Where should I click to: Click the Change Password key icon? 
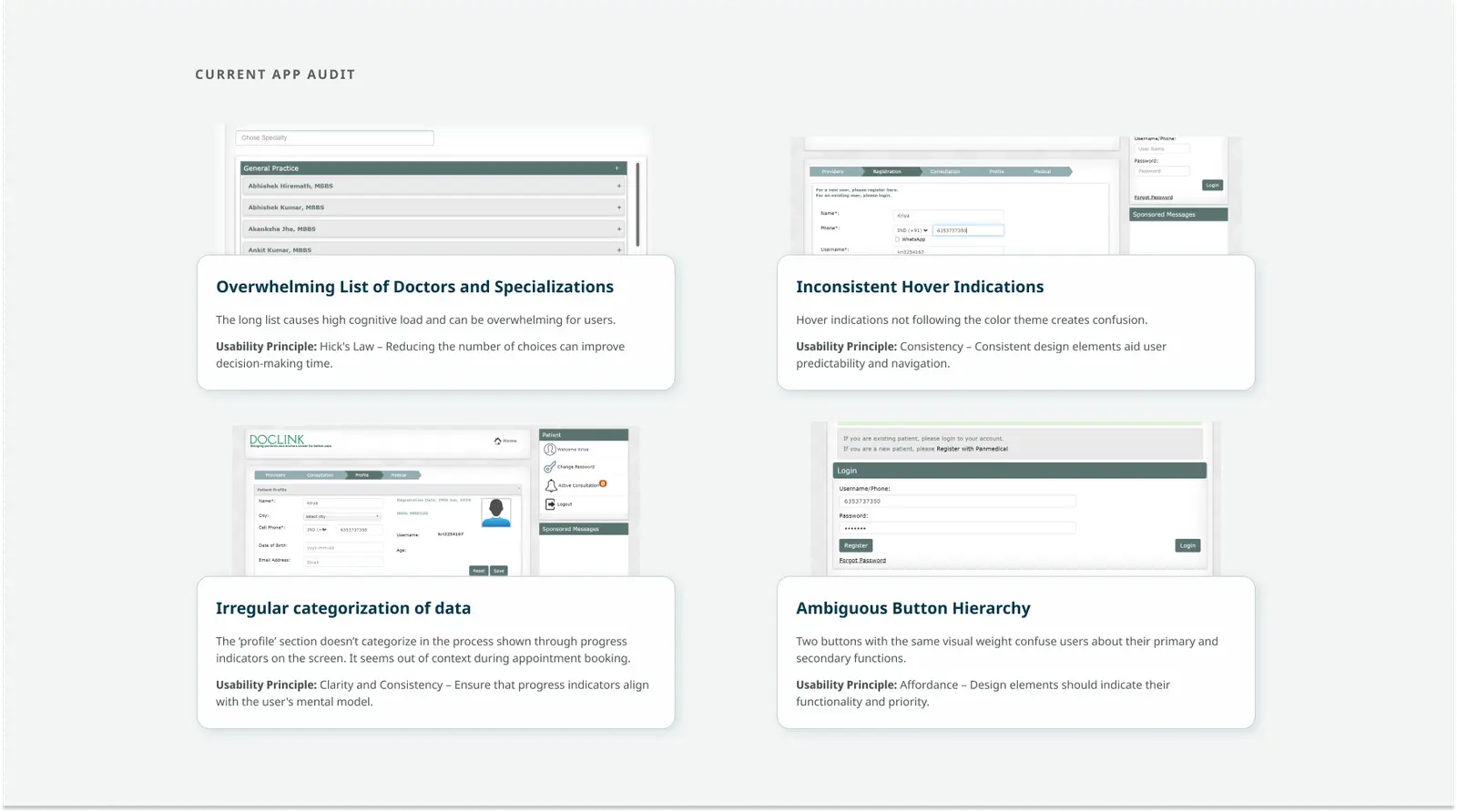tap(550, 467)
